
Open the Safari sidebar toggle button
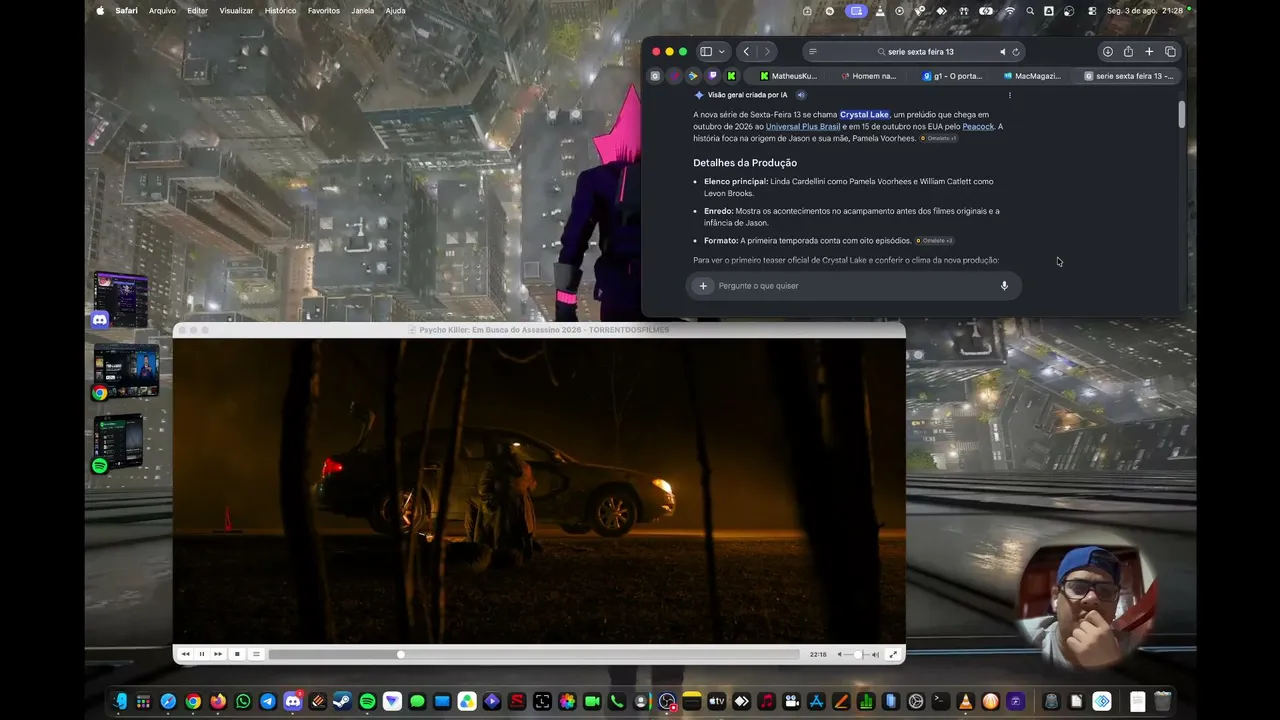[x=706, y=52]
